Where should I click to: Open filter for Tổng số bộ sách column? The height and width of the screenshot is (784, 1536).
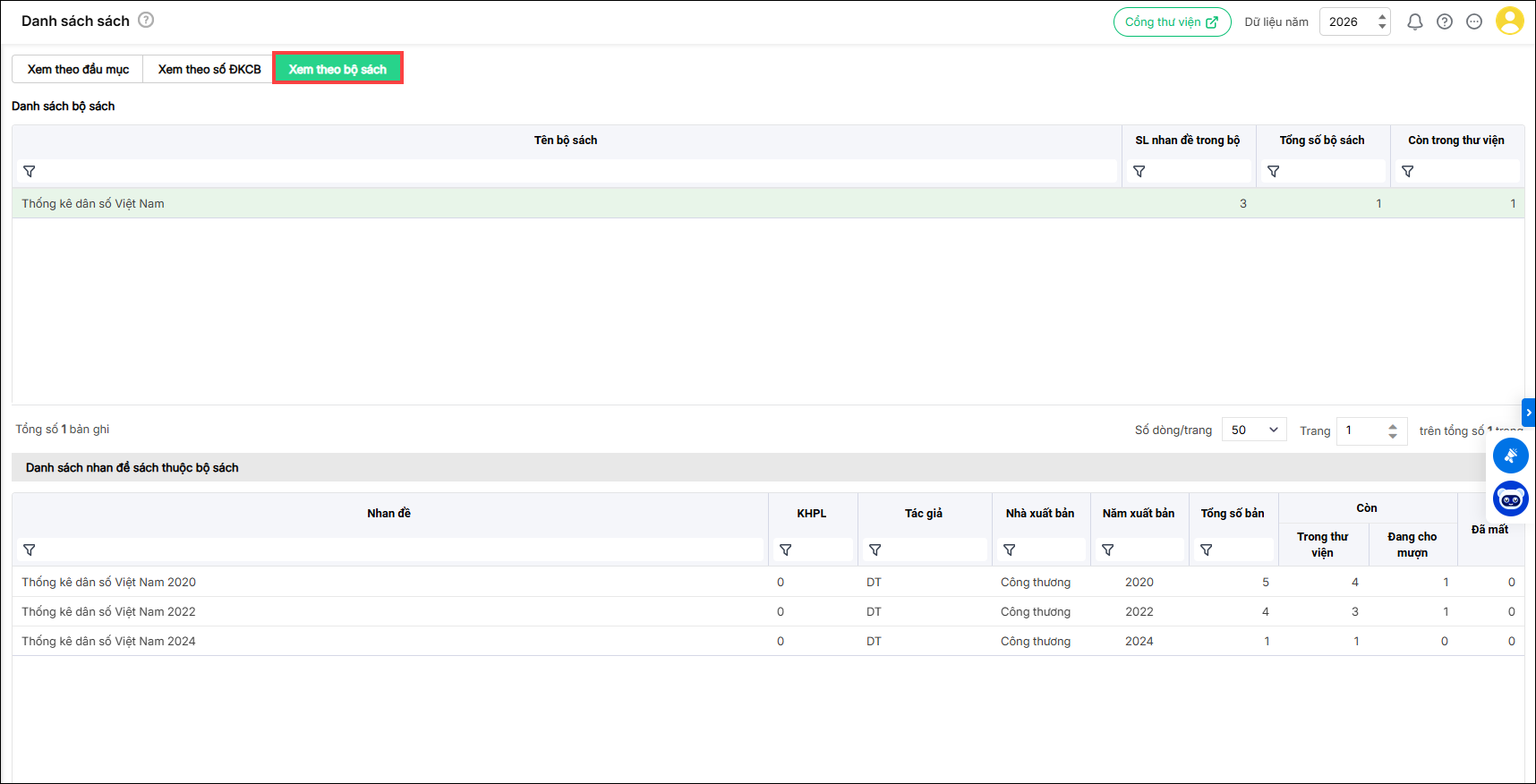click(1274, 171)
